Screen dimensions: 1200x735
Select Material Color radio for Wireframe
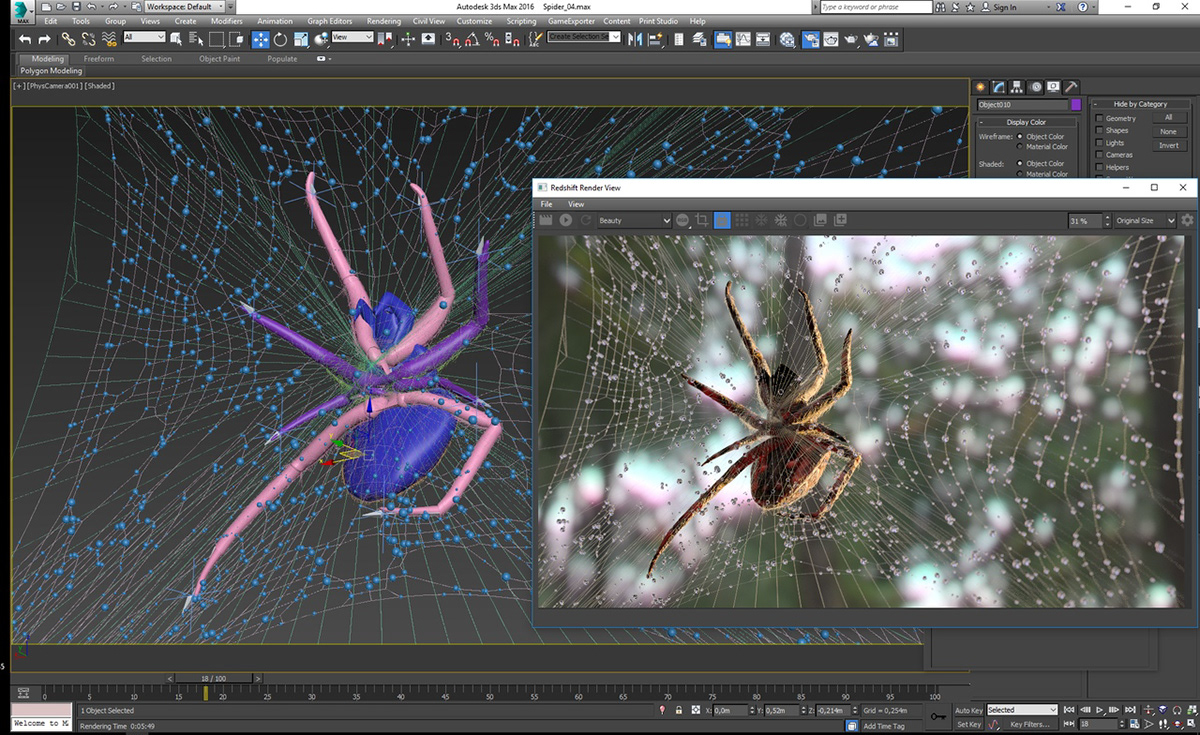pyautogui.click(x=1019, y=147)
